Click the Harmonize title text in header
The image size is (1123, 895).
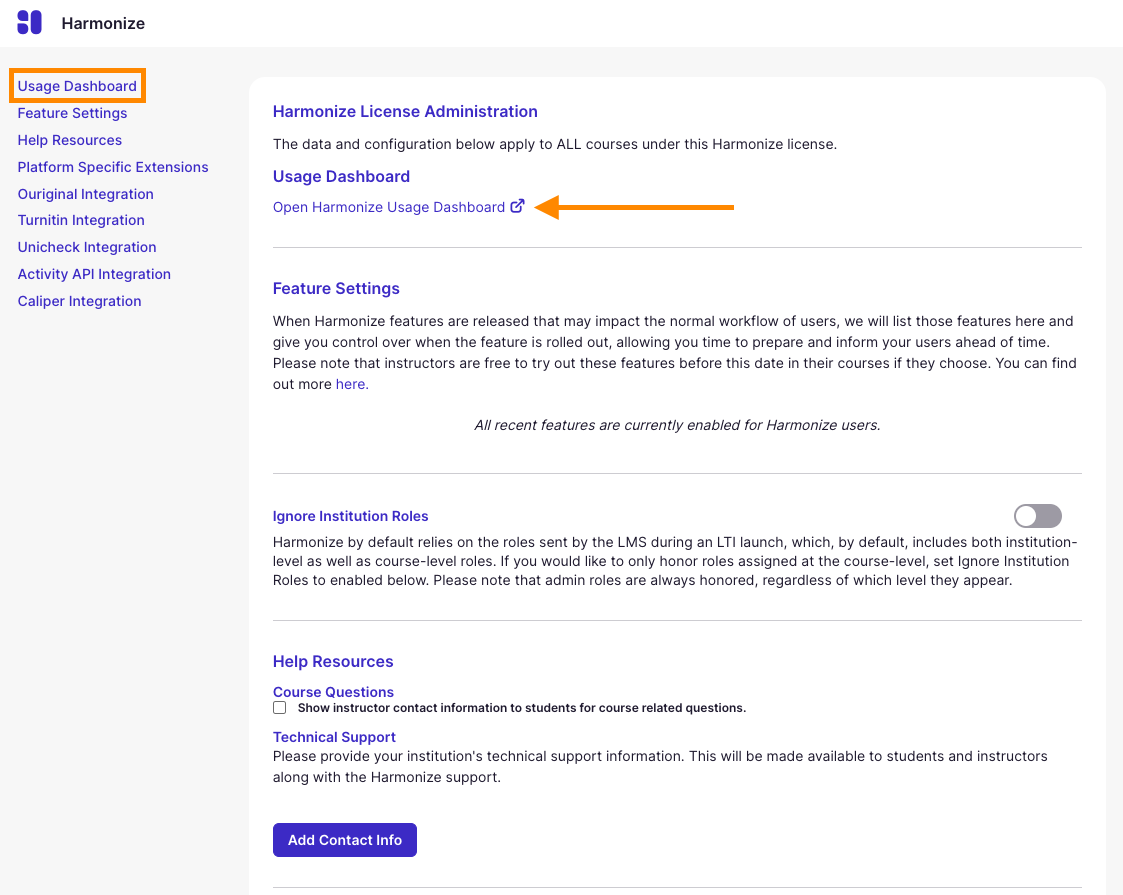coord(103,23)
